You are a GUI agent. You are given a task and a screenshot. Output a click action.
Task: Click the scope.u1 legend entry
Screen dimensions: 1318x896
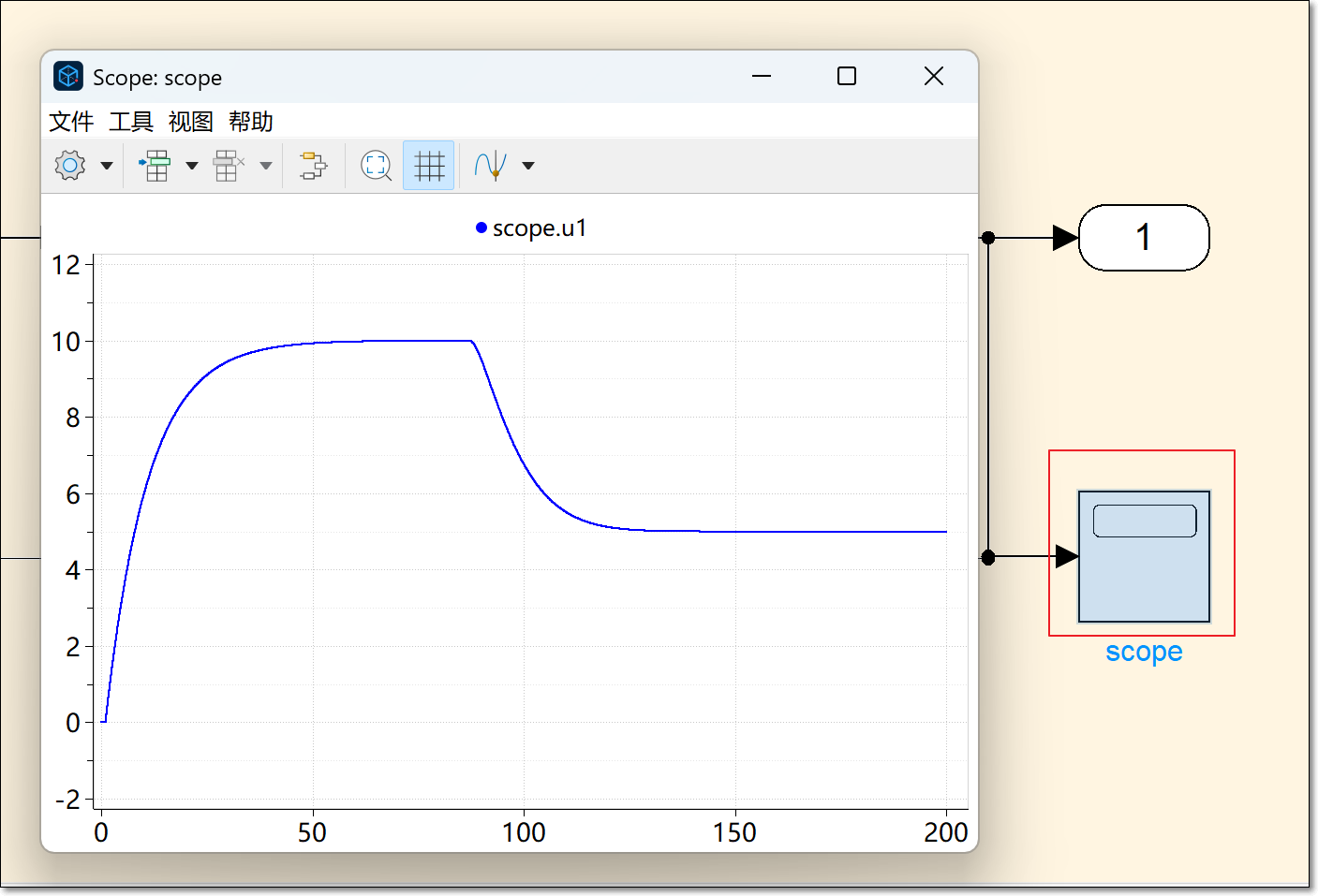click(531, 228)
